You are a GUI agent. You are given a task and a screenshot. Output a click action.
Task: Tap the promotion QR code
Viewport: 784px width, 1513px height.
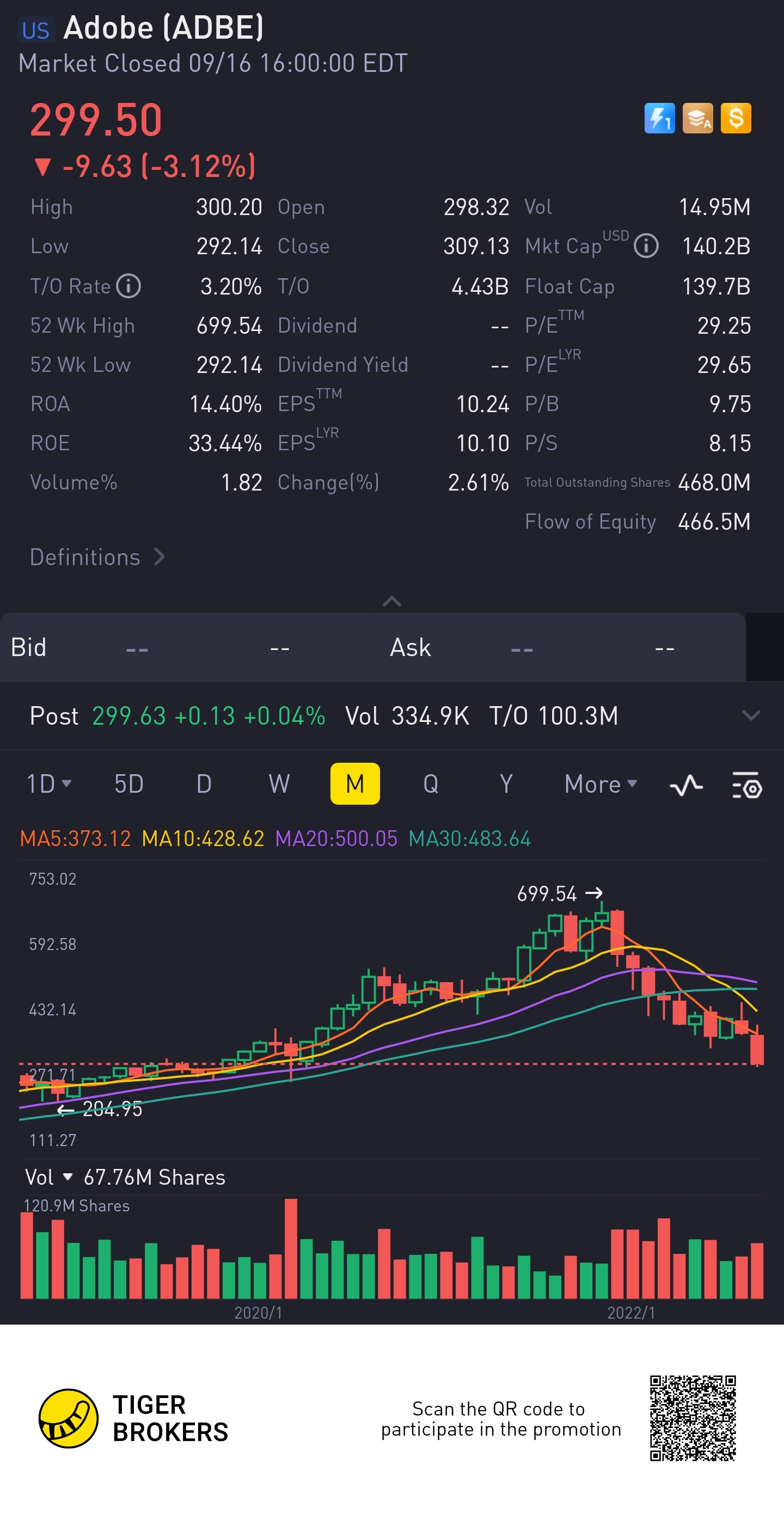coord(693,1418)
